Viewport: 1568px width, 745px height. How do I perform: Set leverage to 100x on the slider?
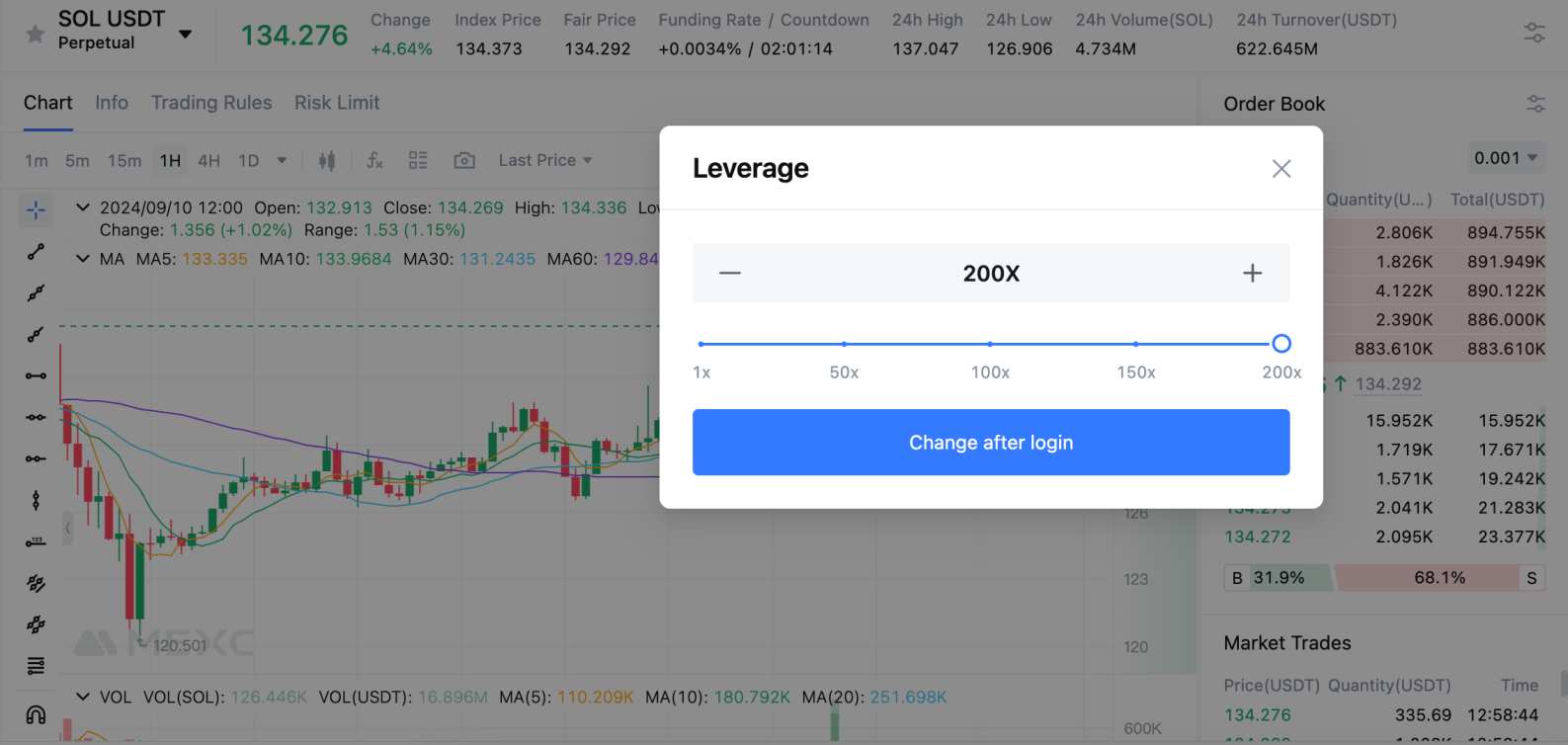click(989, 344)
